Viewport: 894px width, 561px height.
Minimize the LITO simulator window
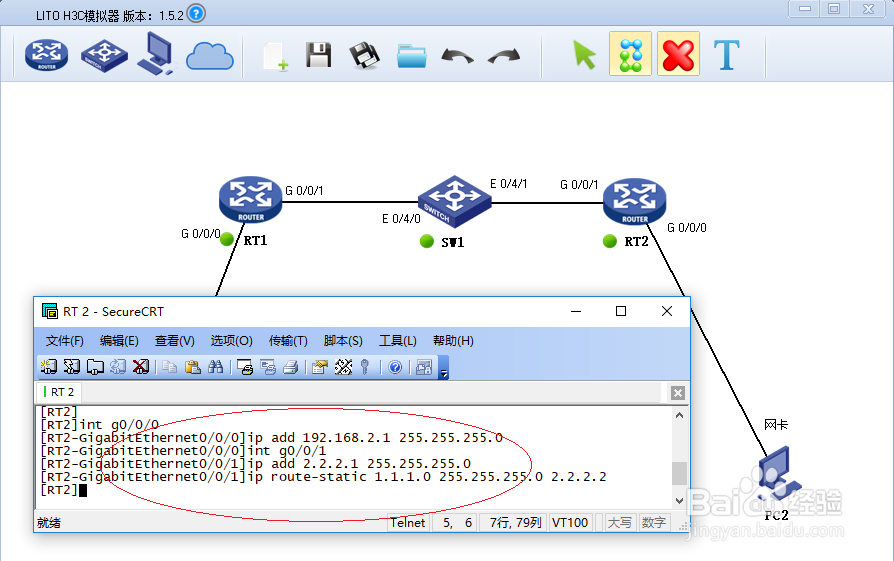point(804,9)
